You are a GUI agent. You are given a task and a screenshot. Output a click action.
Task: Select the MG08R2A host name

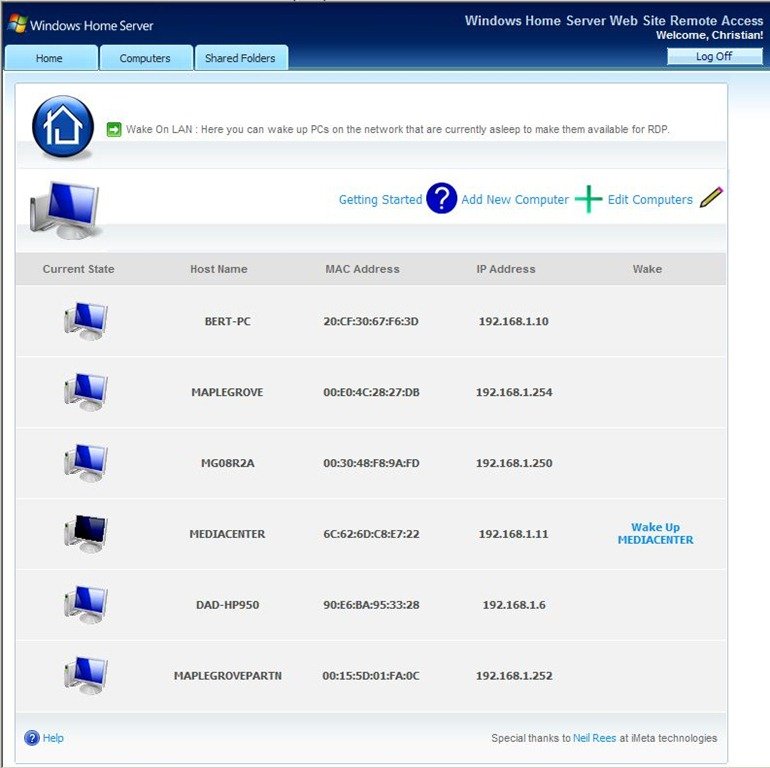[x=227, y=463]
